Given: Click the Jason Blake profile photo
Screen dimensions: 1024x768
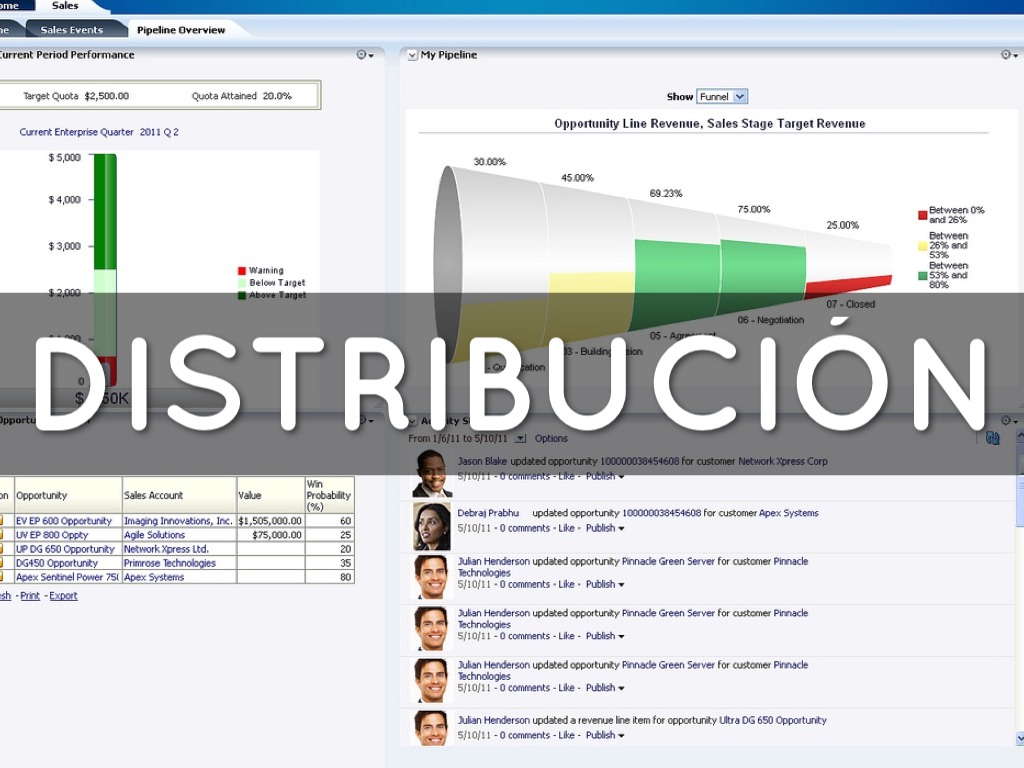Looking at the screenshot, I should 432,473.
